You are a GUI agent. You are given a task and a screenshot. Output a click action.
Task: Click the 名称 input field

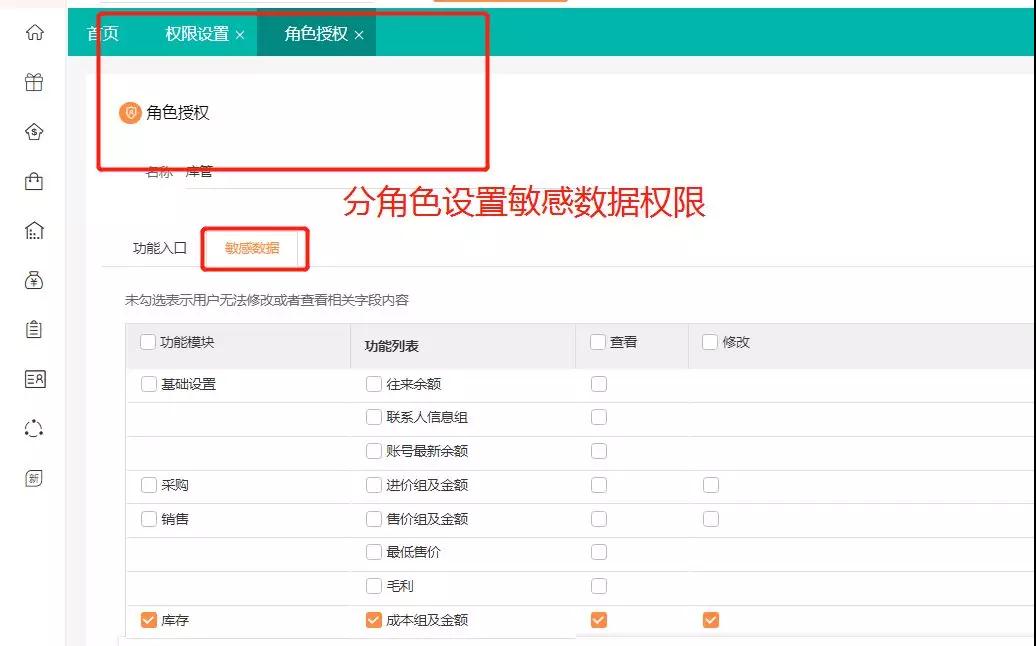260,172
